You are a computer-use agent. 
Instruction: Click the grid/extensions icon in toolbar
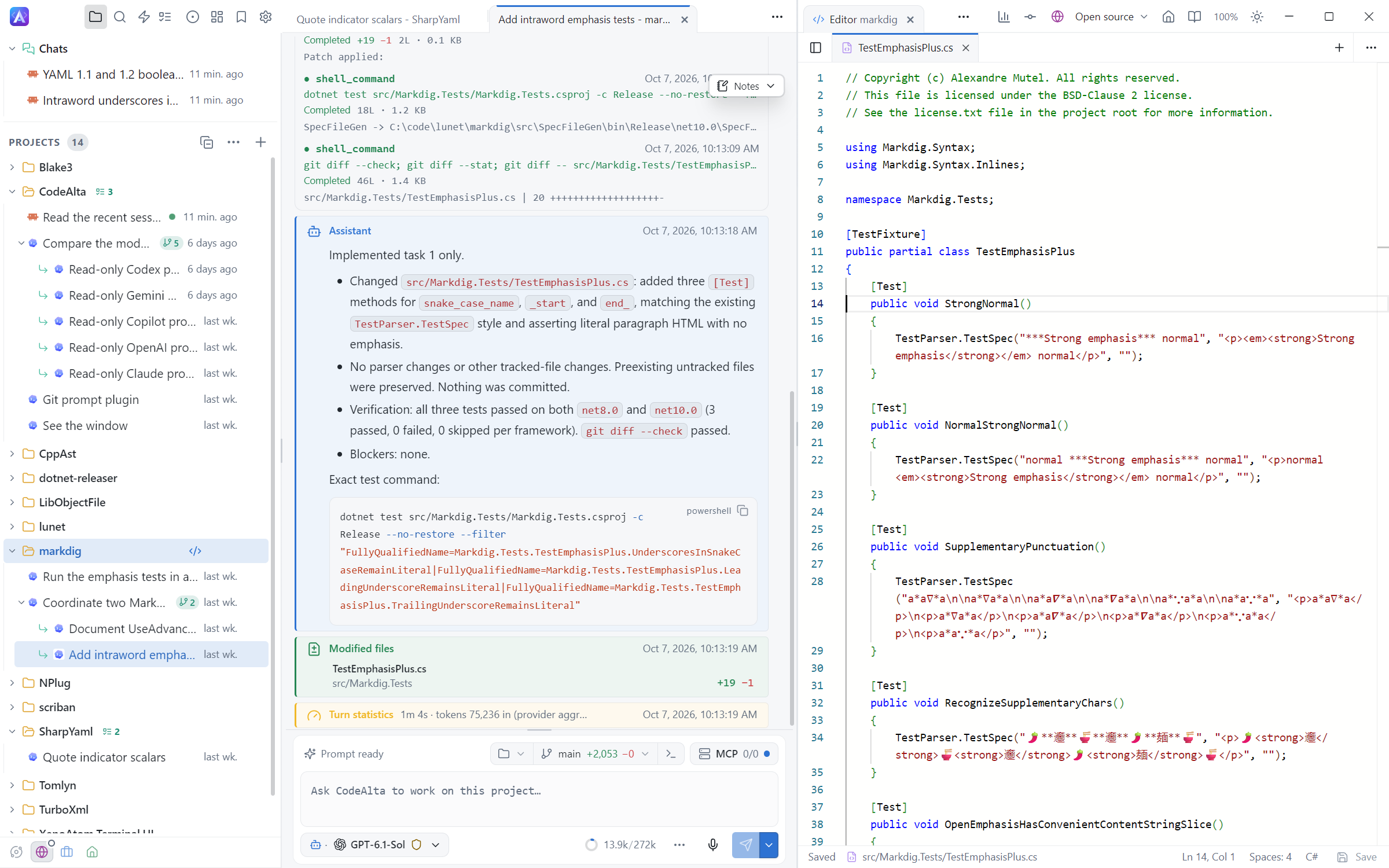217,17
